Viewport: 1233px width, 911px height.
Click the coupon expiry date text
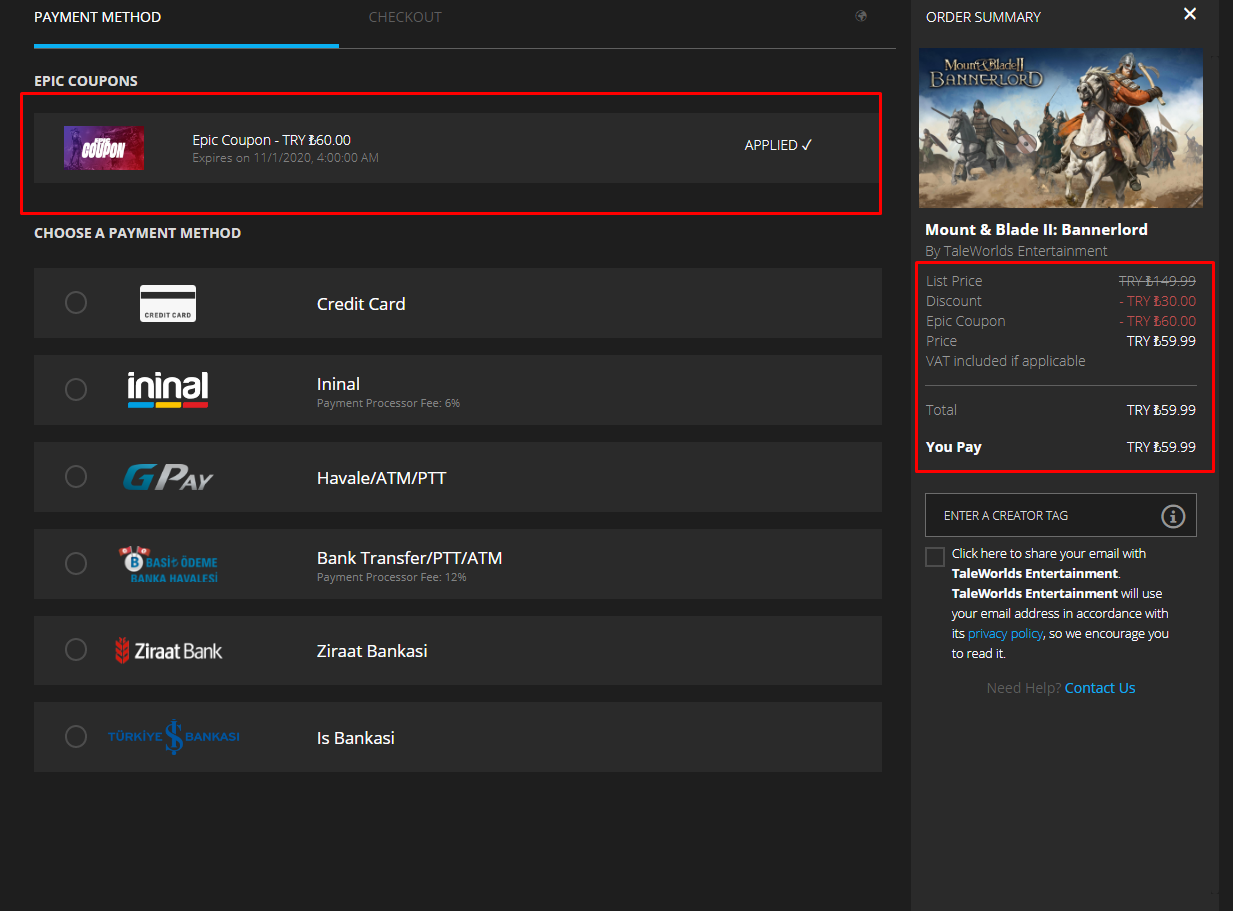tap(285, 158)
